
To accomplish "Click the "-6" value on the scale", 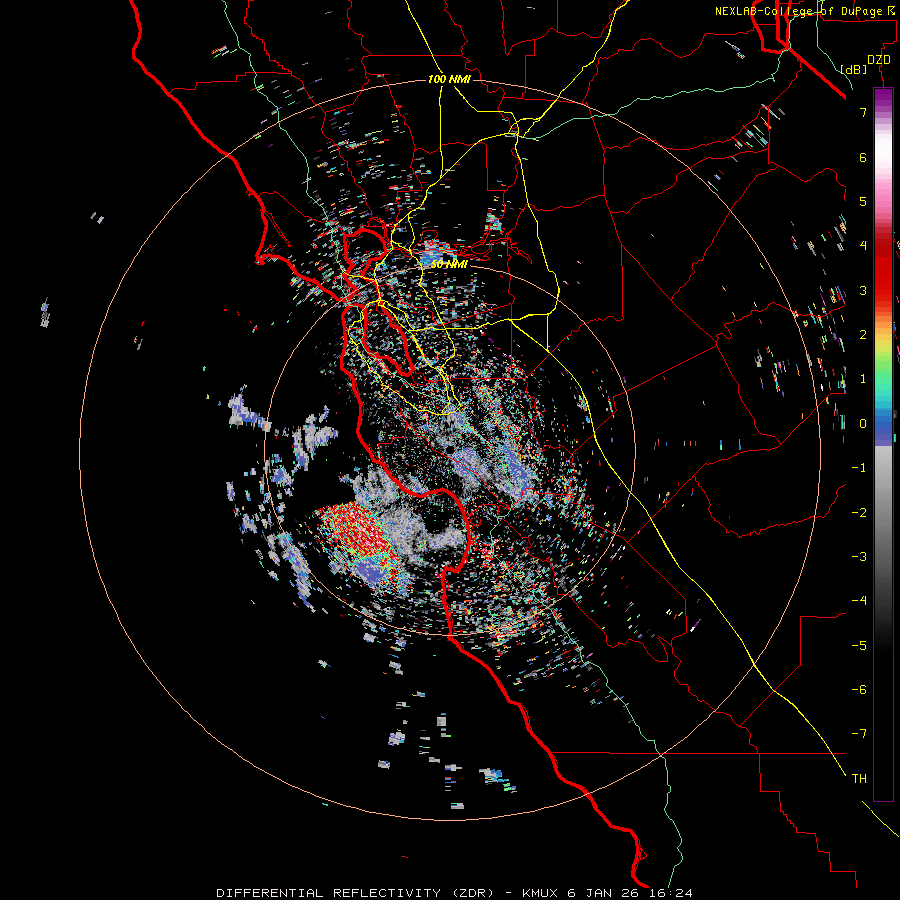I will click(859, 690).
